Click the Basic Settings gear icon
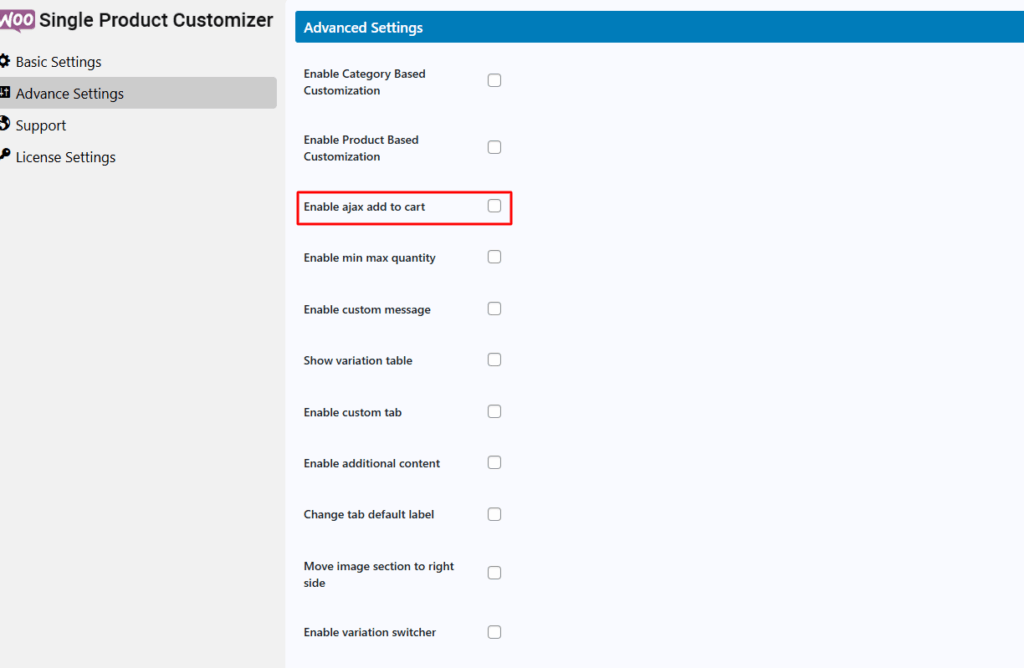Viewport: 1024px width, 668px height. pyautogui.click(x=5, y=61)
